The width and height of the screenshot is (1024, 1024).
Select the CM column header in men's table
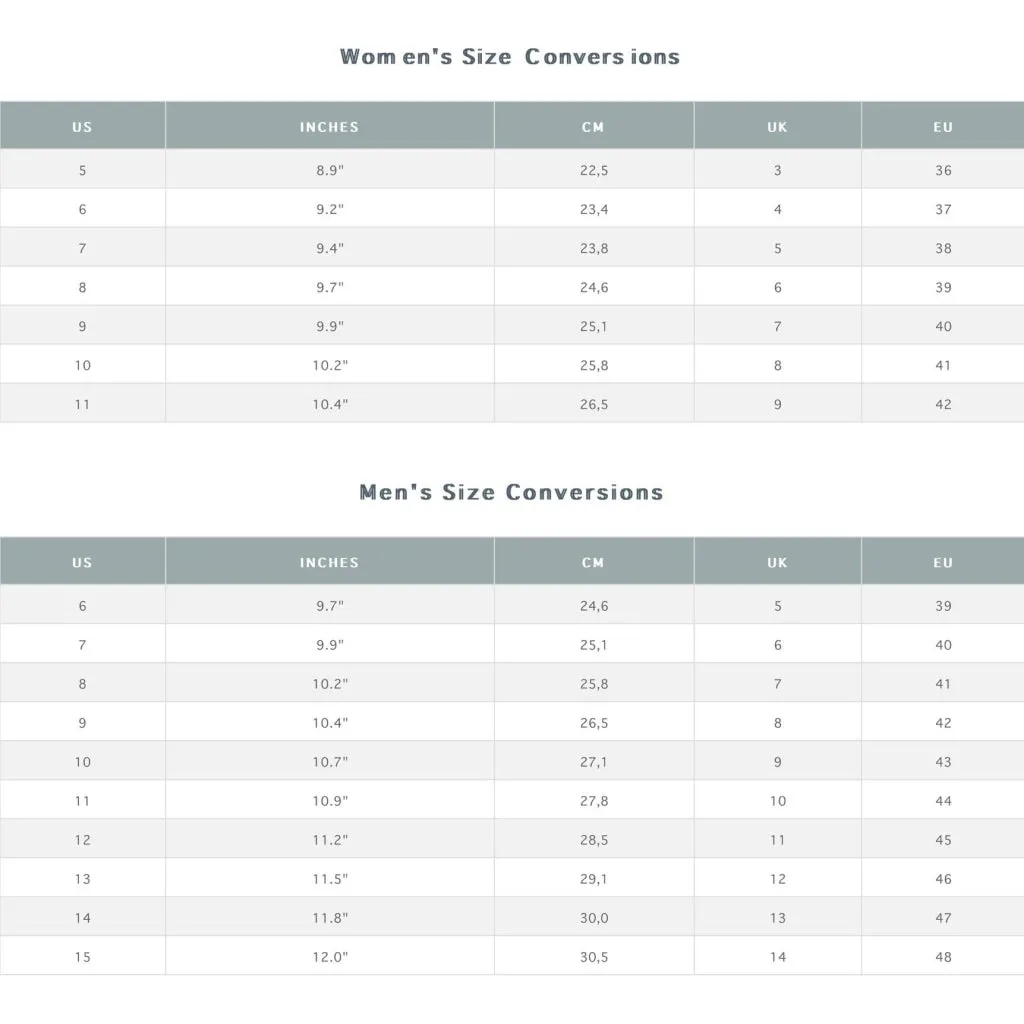pos(594,562)
